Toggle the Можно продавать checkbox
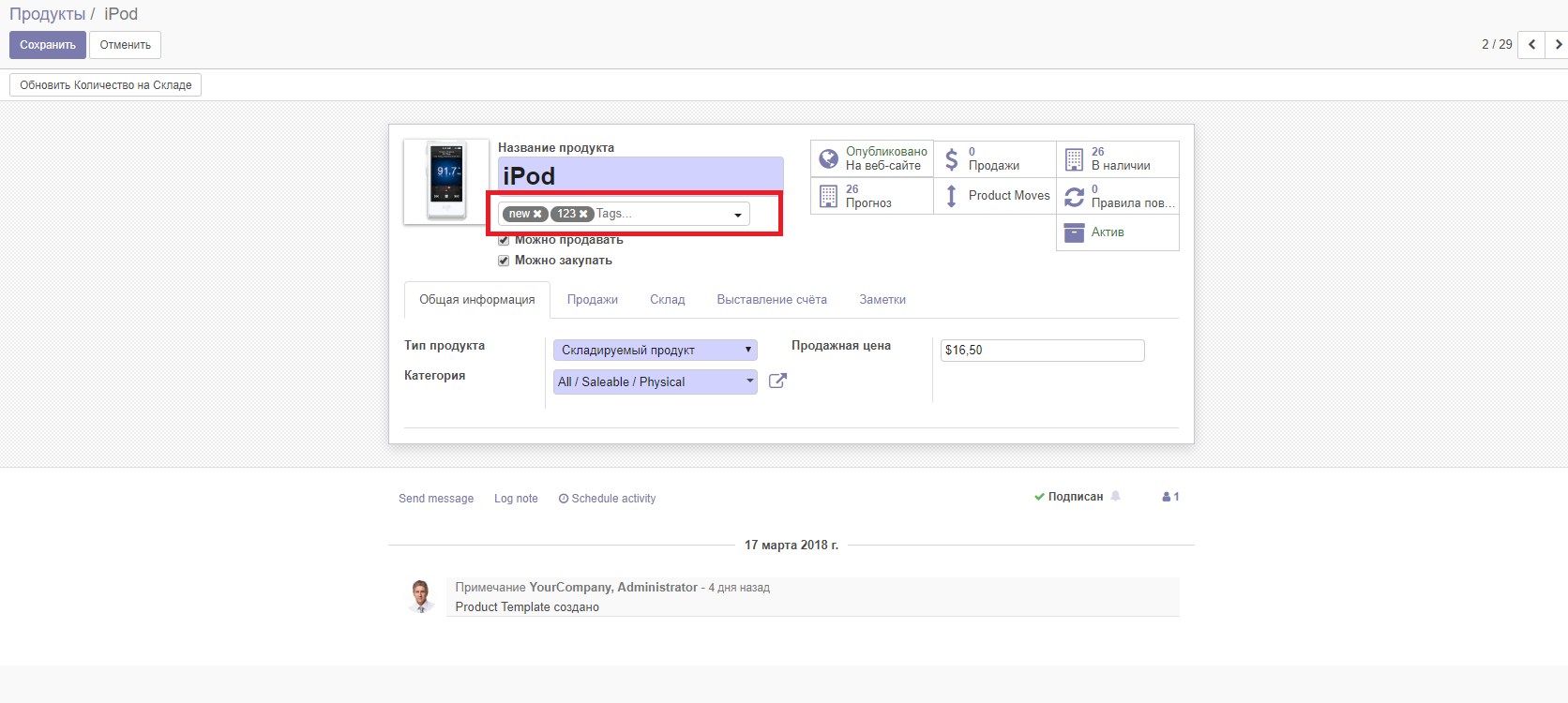This screenshot has height=703, width=1568. [x=504, y=240]
